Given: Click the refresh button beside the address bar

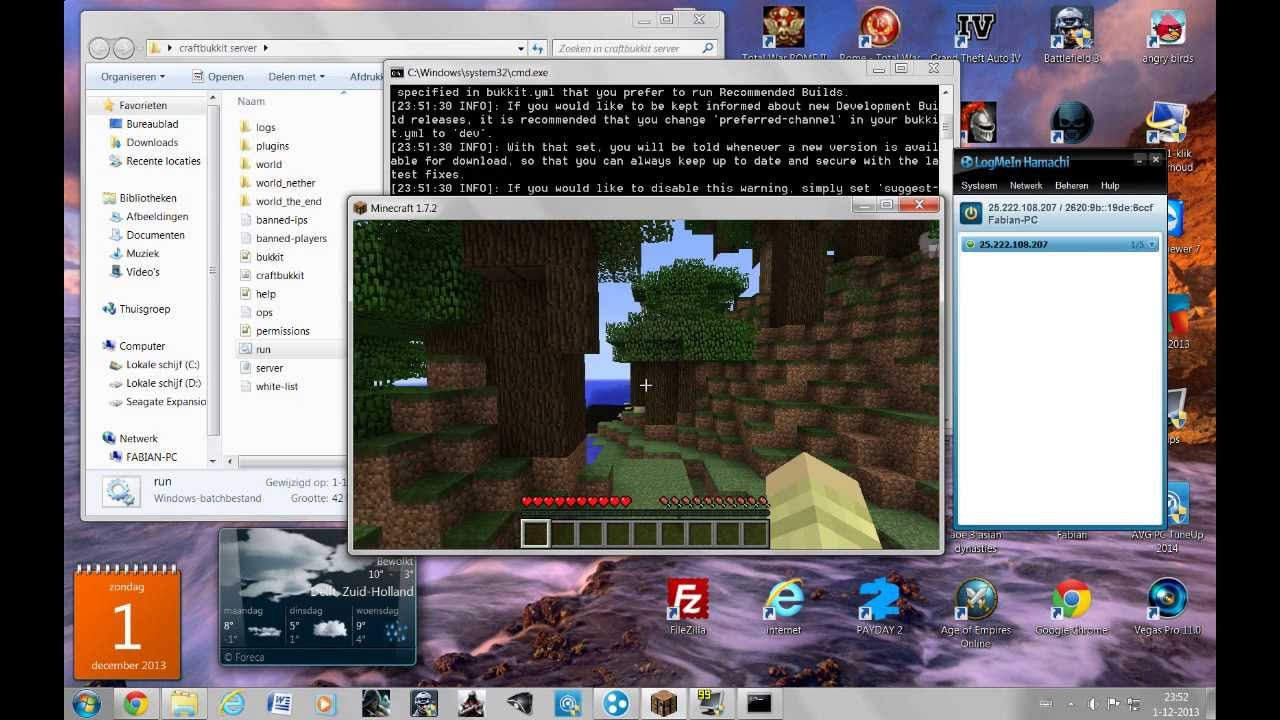Looking at the screenshot, I should pos(538,48).
